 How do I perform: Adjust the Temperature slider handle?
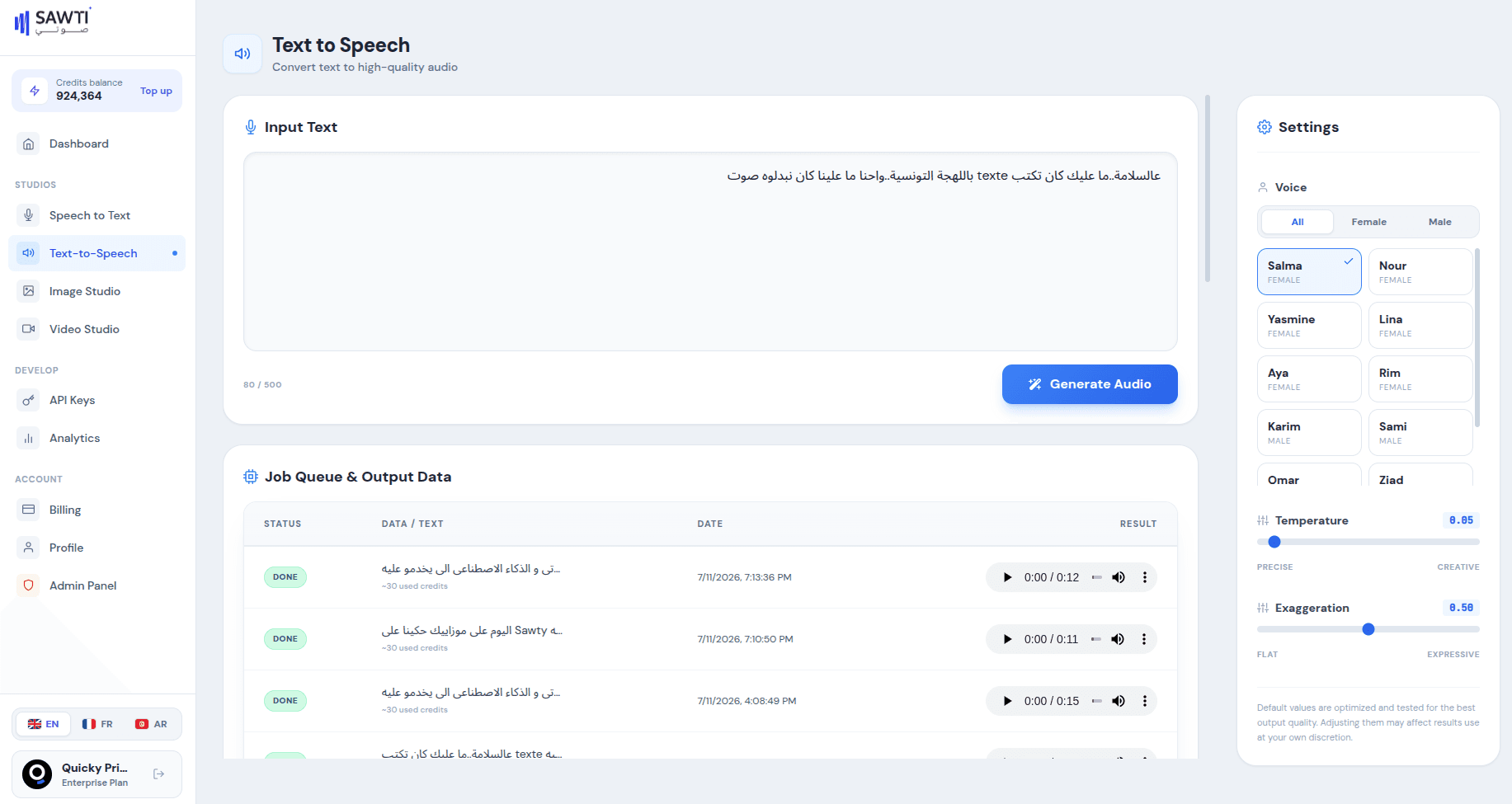click(1274, 542)
